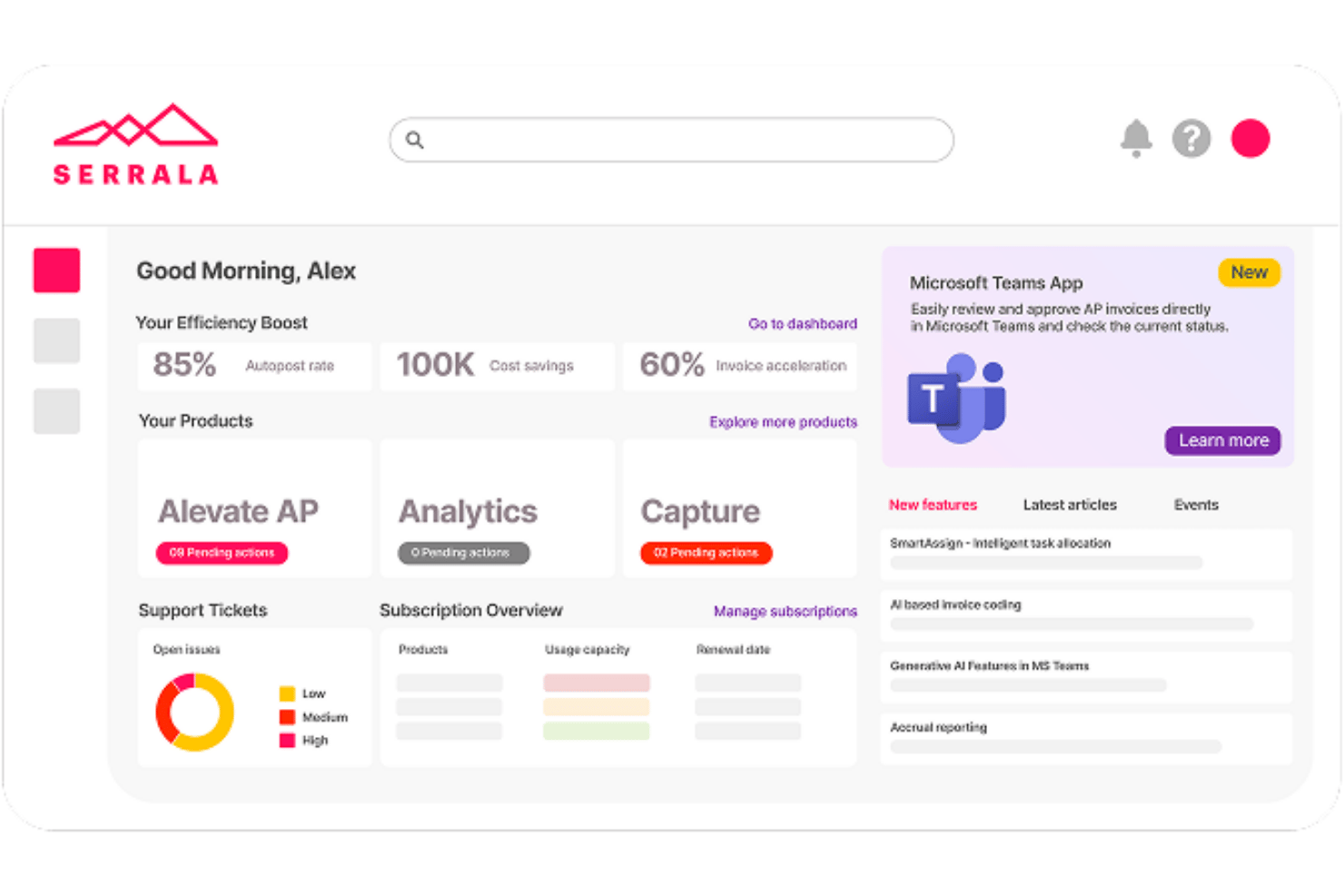The height and width of the screenshot is (896, 1344).
Task: Click the Renewal date column header
Action: pos(733,650)
